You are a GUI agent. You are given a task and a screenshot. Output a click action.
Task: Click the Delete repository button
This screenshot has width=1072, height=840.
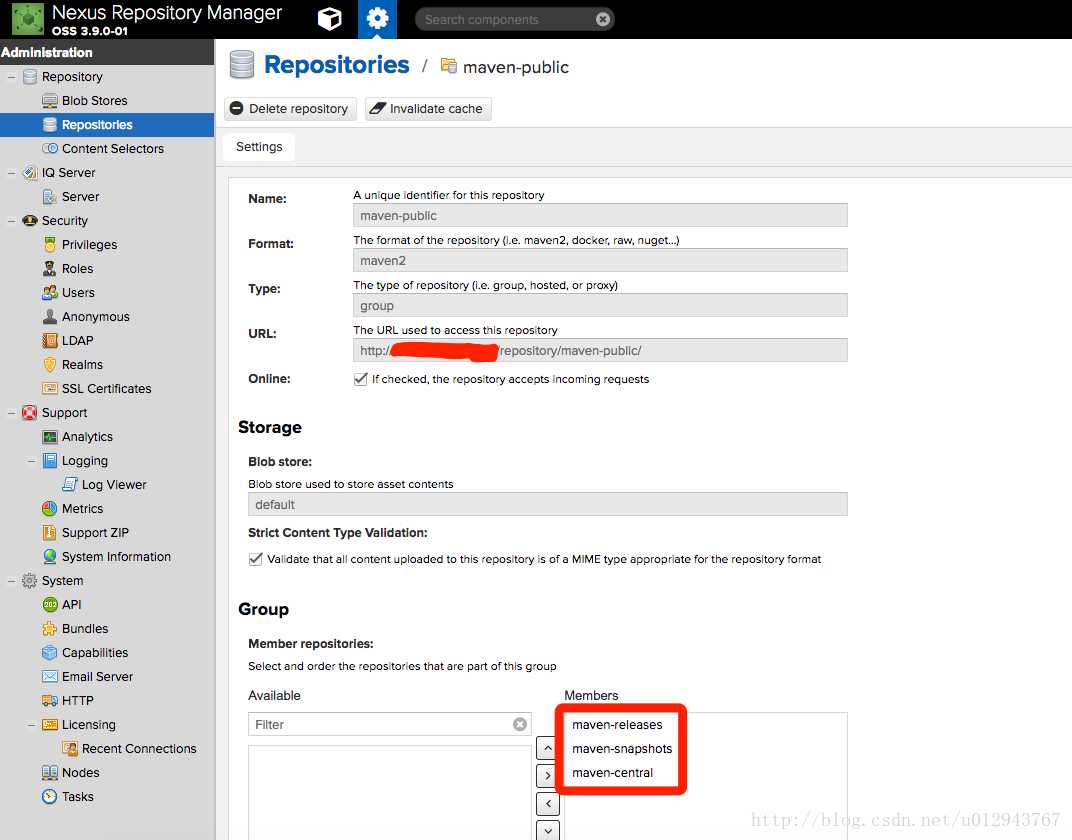[290, 109]
